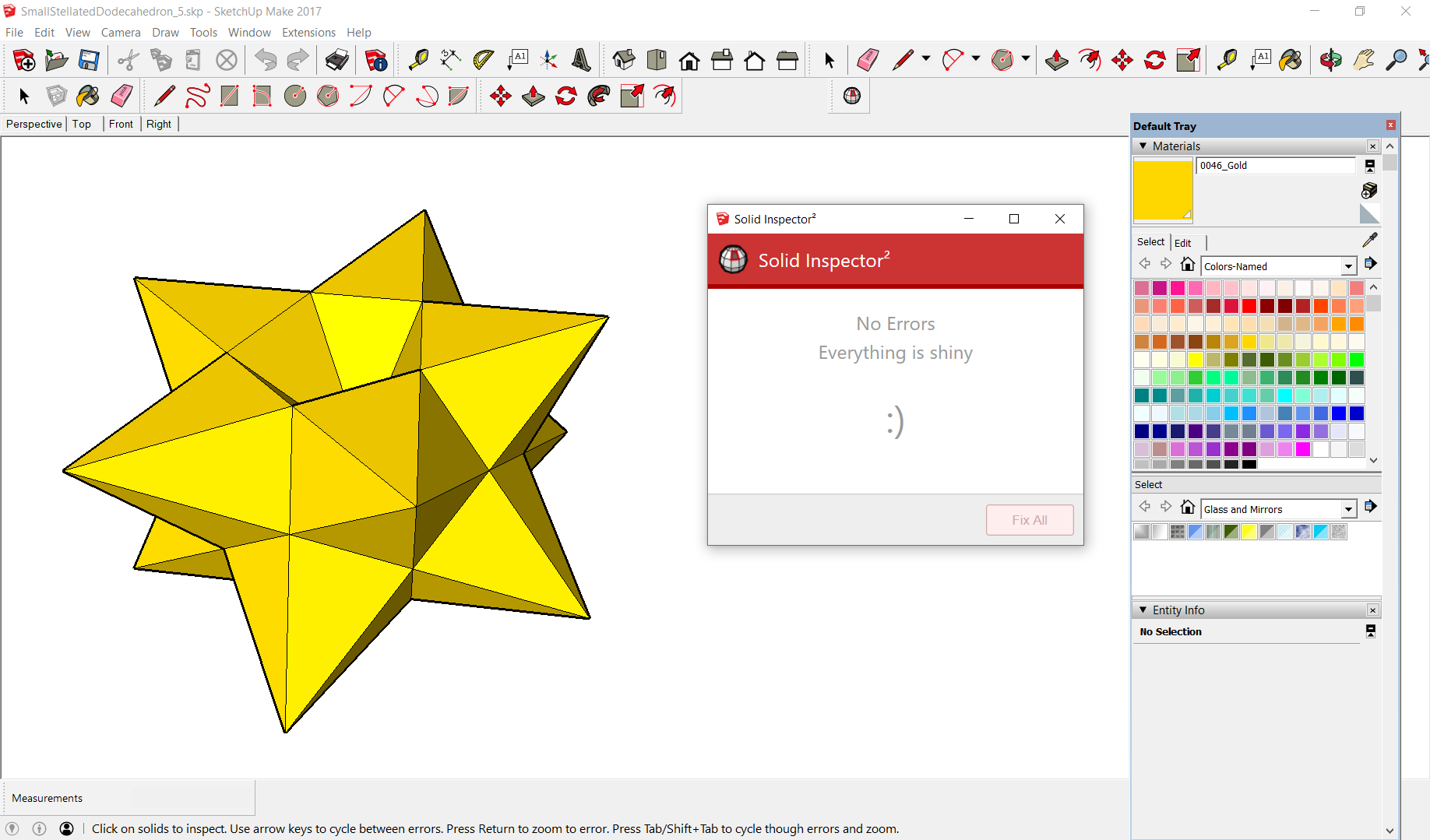1430x840 pixels.
Task: Open Arc tool dropdown arrow
Action: [976, 59]
